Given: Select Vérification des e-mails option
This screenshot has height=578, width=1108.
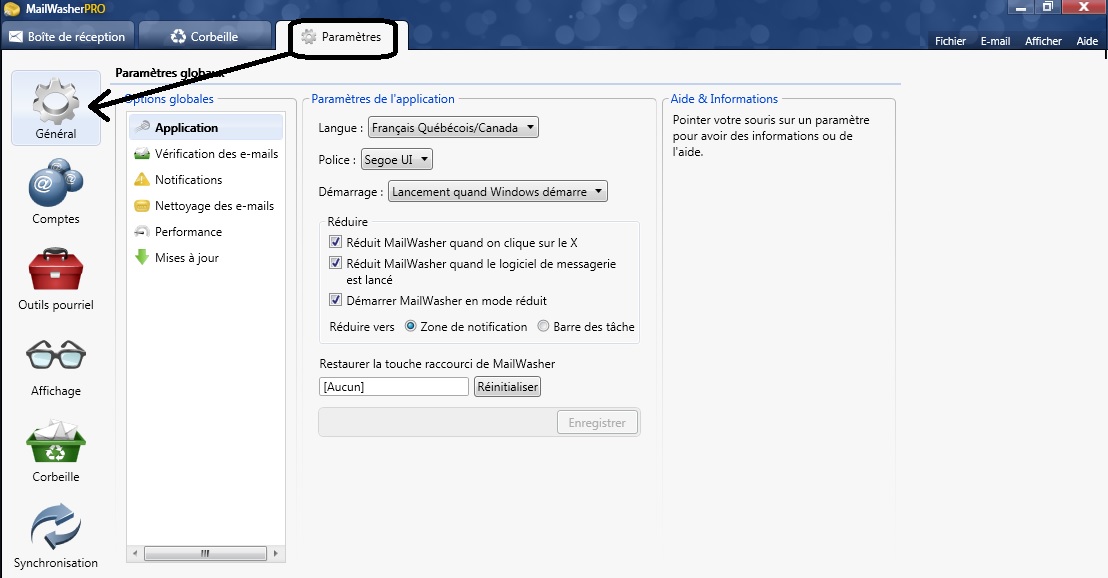Looking at the screenshot, I should click(206, 153).
